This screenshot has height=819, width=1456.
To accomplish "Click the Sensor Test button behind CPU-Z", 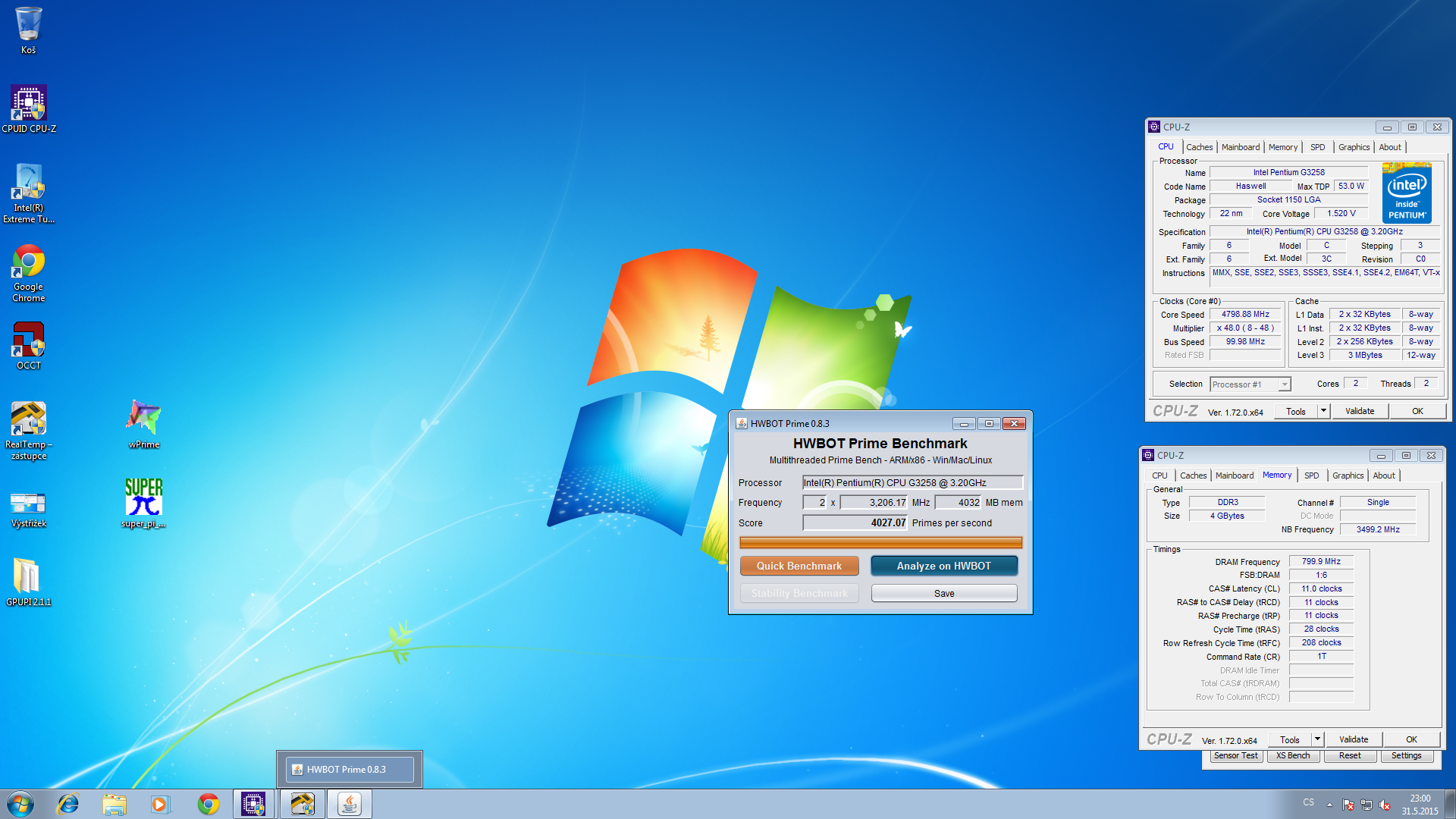I will 1235,755.
